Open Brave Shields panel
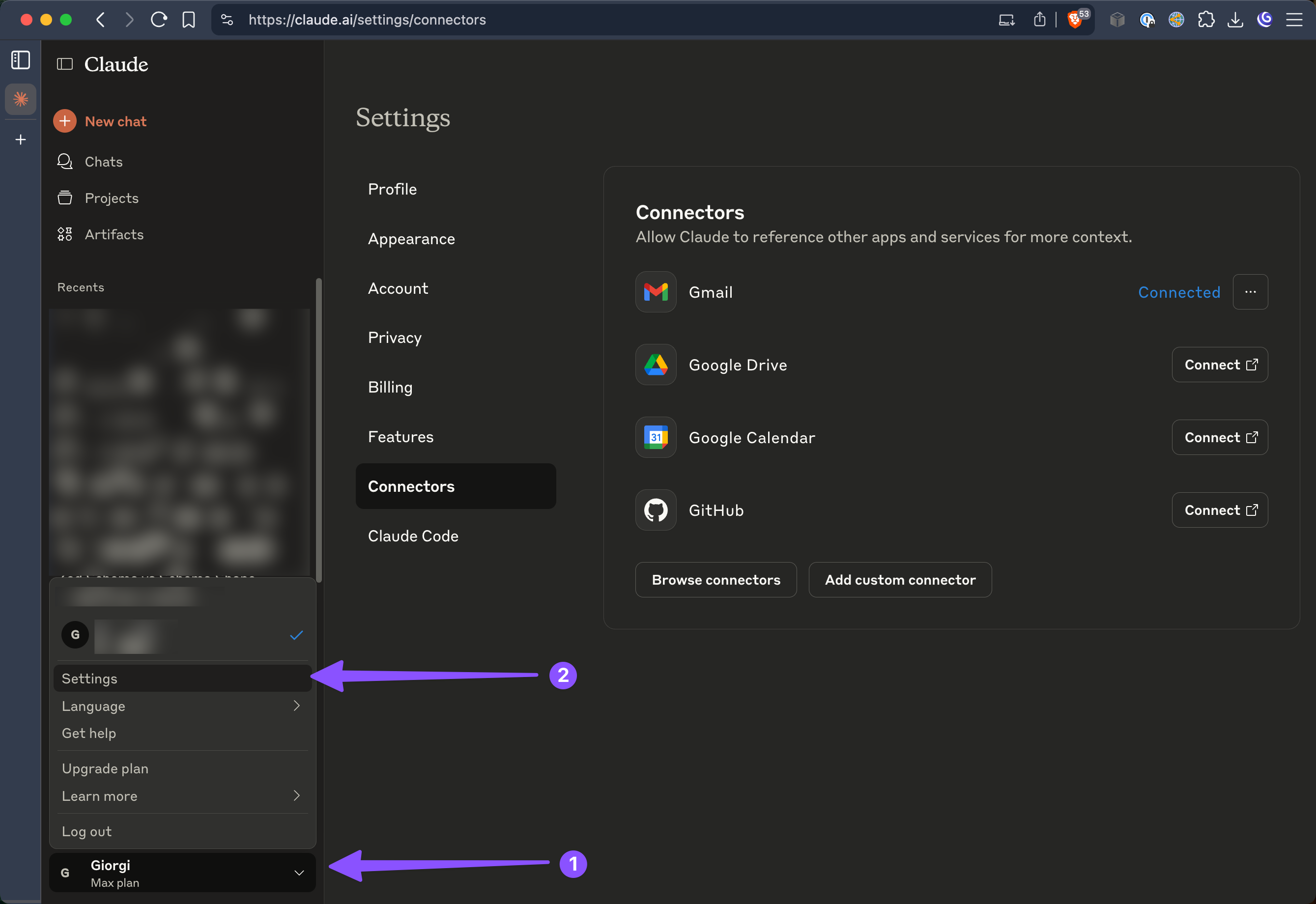Image resolution: width=1316 pixels, height=904 pixels. [x=1075, y=19]
